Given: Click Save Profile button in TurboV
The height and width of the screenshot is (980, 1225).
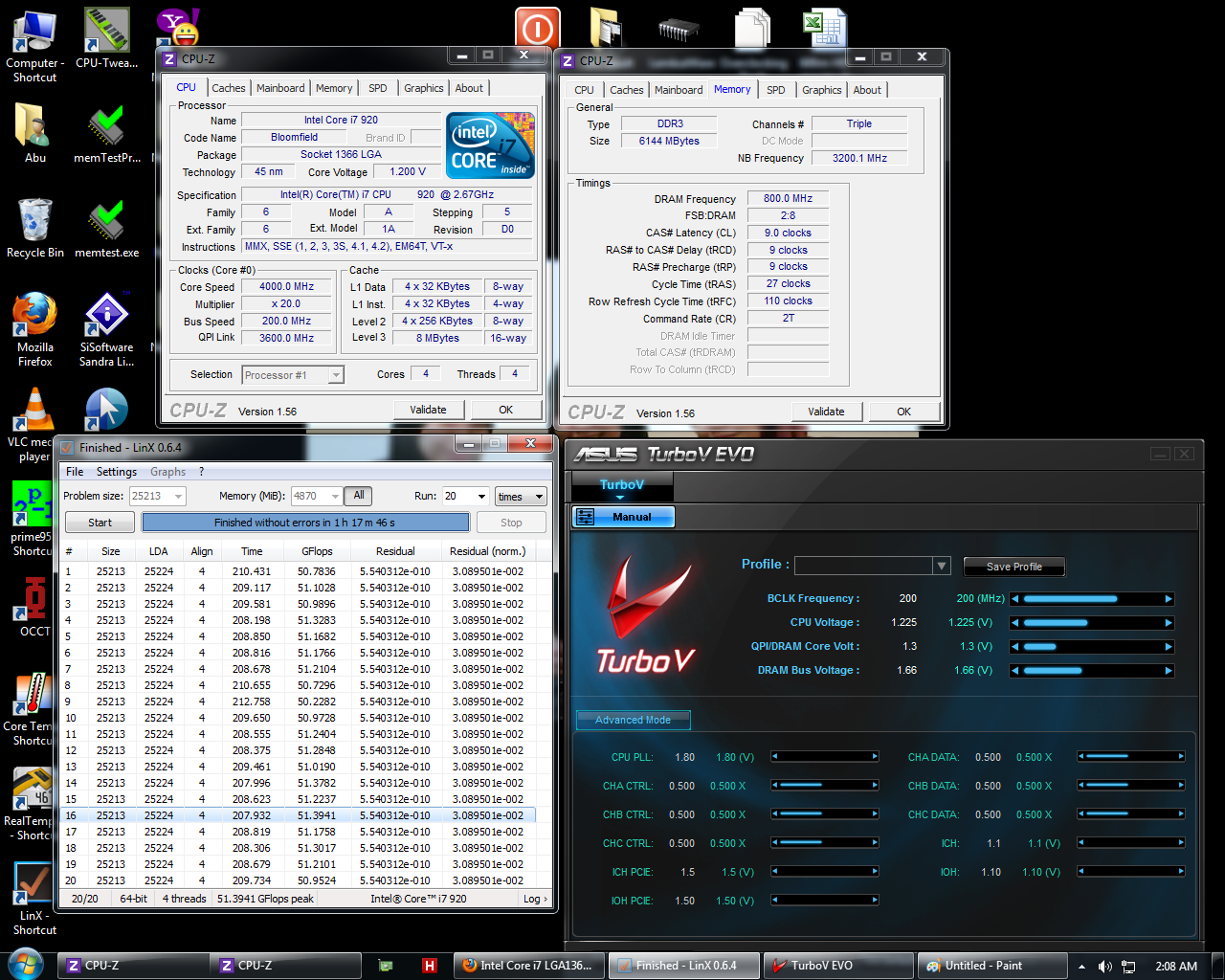Looking at the screenshot, I should click(1013, 567).
